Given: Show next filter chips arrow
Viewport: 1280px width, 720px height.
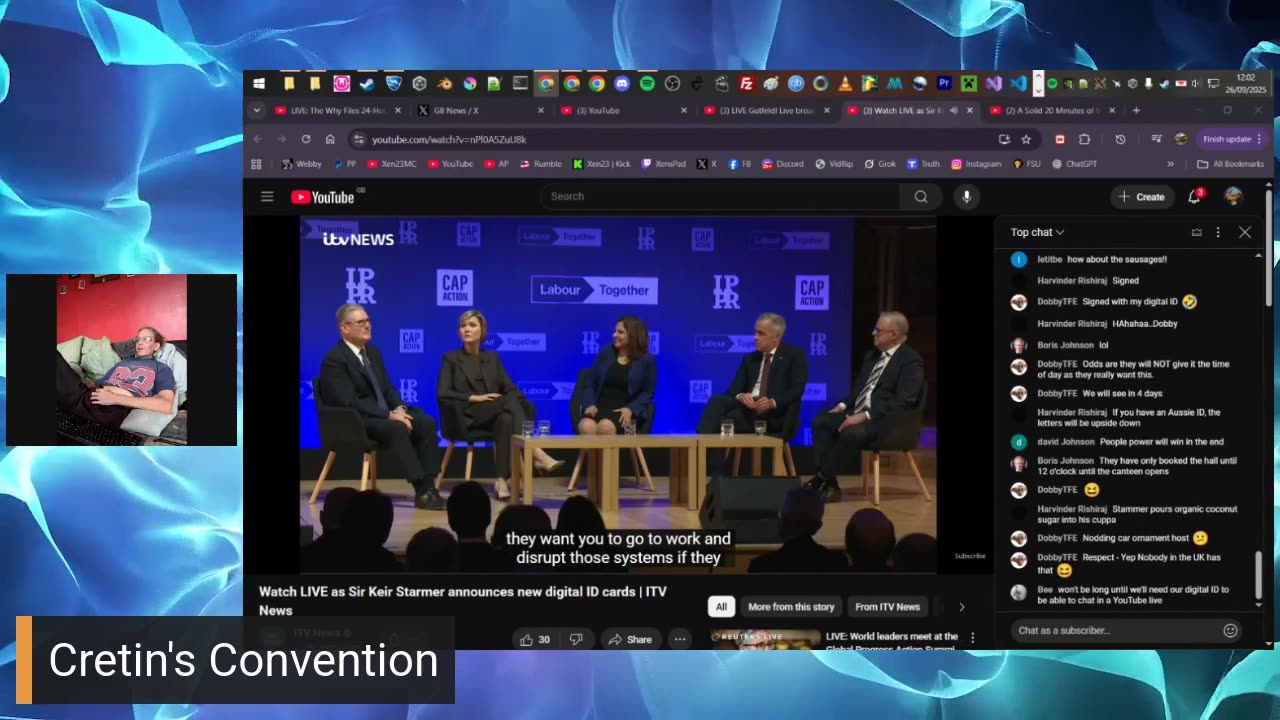Looking at the screenshot, I should (x=962, y=606).
